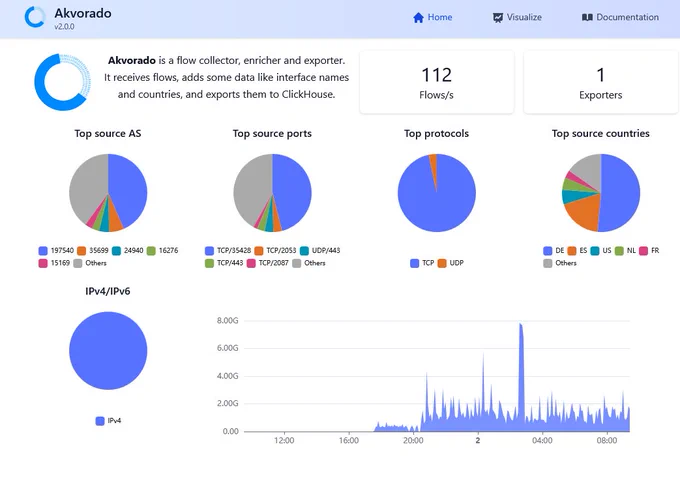Click the Top source countries pie chart
Screen dimensions: 680x500
[601, 193]
